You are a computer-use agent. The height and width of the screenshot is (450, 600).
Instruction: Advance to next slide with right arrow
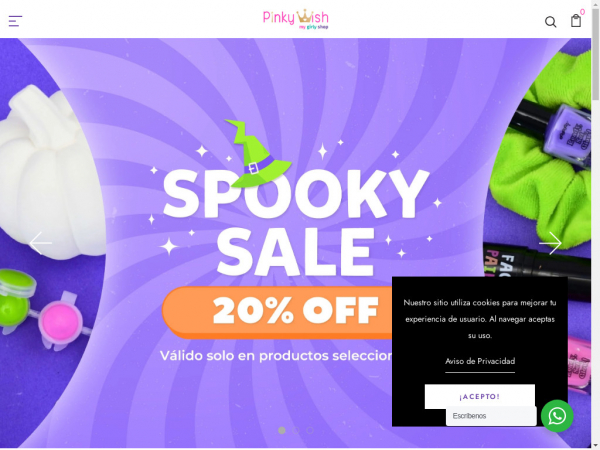coord(550,243)
